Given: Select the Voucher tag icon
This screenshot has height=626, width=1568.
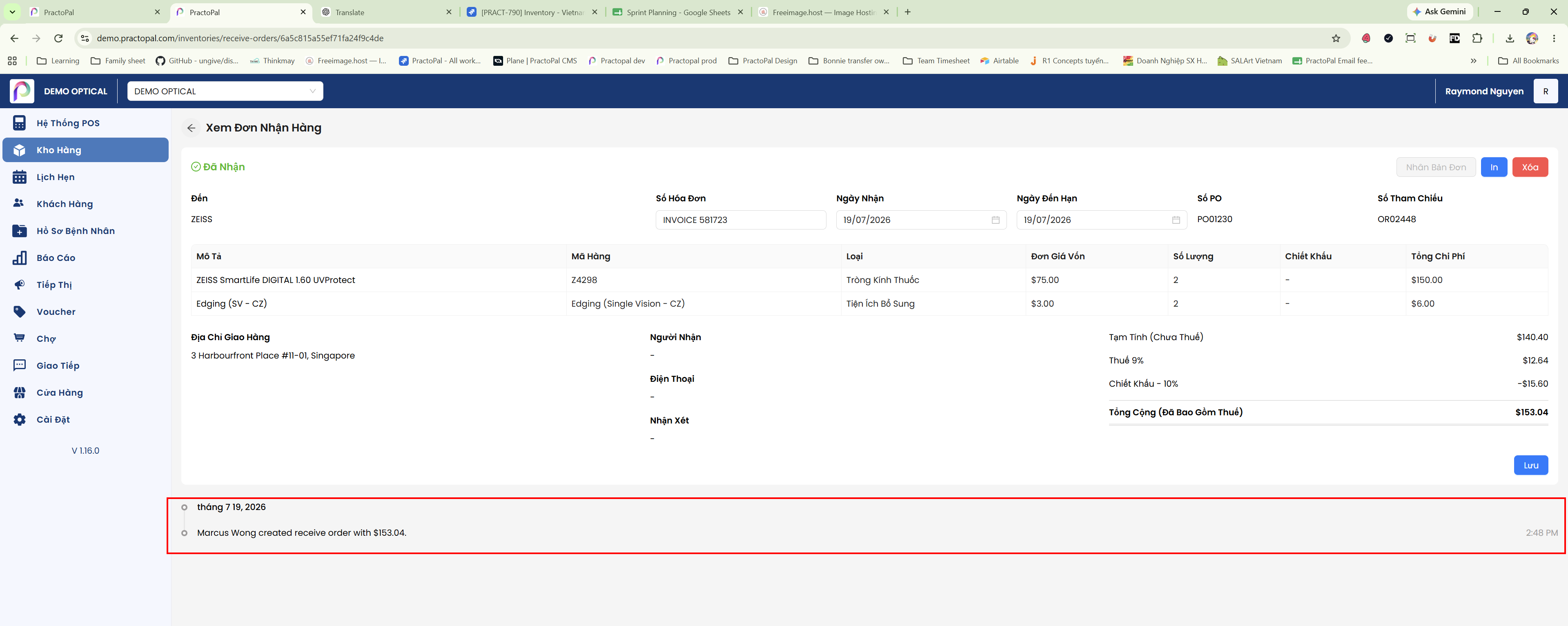Looking at the screenshot, I should point(20,312).
